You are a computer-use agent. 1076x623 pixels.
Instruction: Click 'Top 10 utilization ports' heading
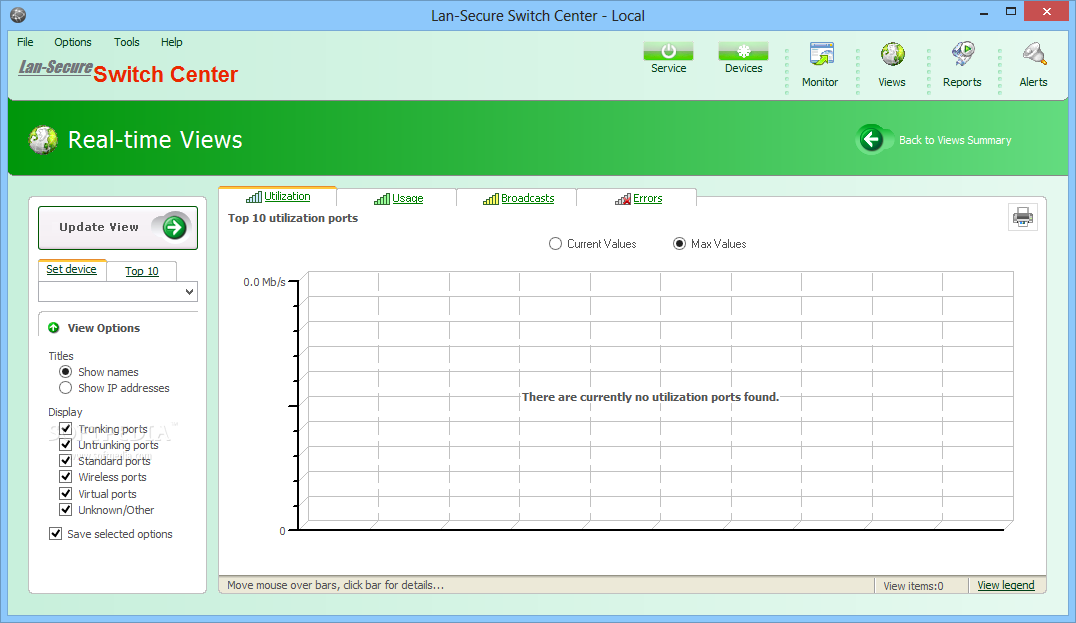293,218
